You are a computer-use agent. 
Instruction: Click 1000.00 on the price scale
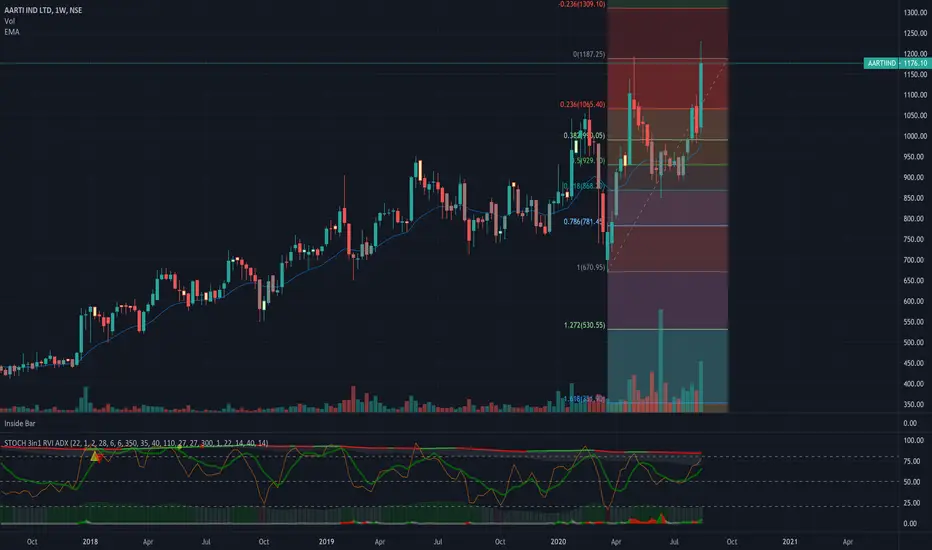pyautogui.click(x=915, y=136)
